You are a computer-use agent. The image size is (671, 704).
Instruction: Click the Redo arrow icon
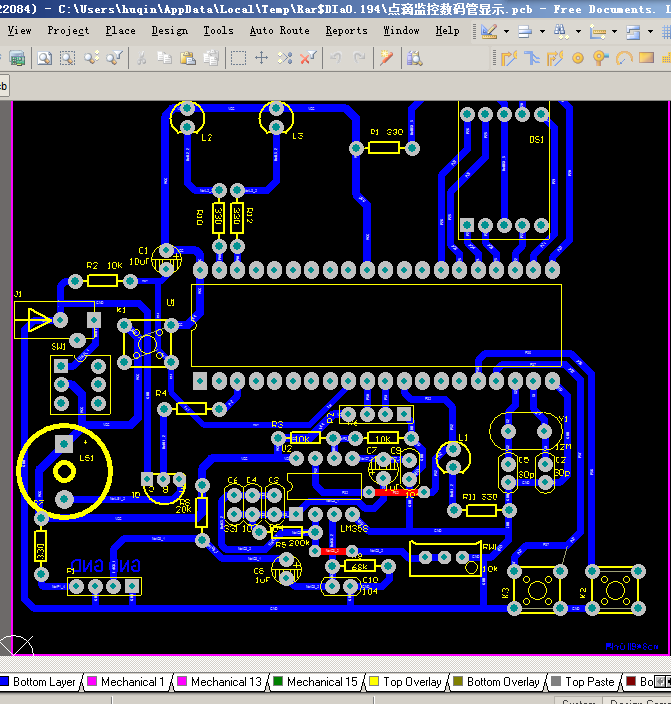tap(359, 58)
